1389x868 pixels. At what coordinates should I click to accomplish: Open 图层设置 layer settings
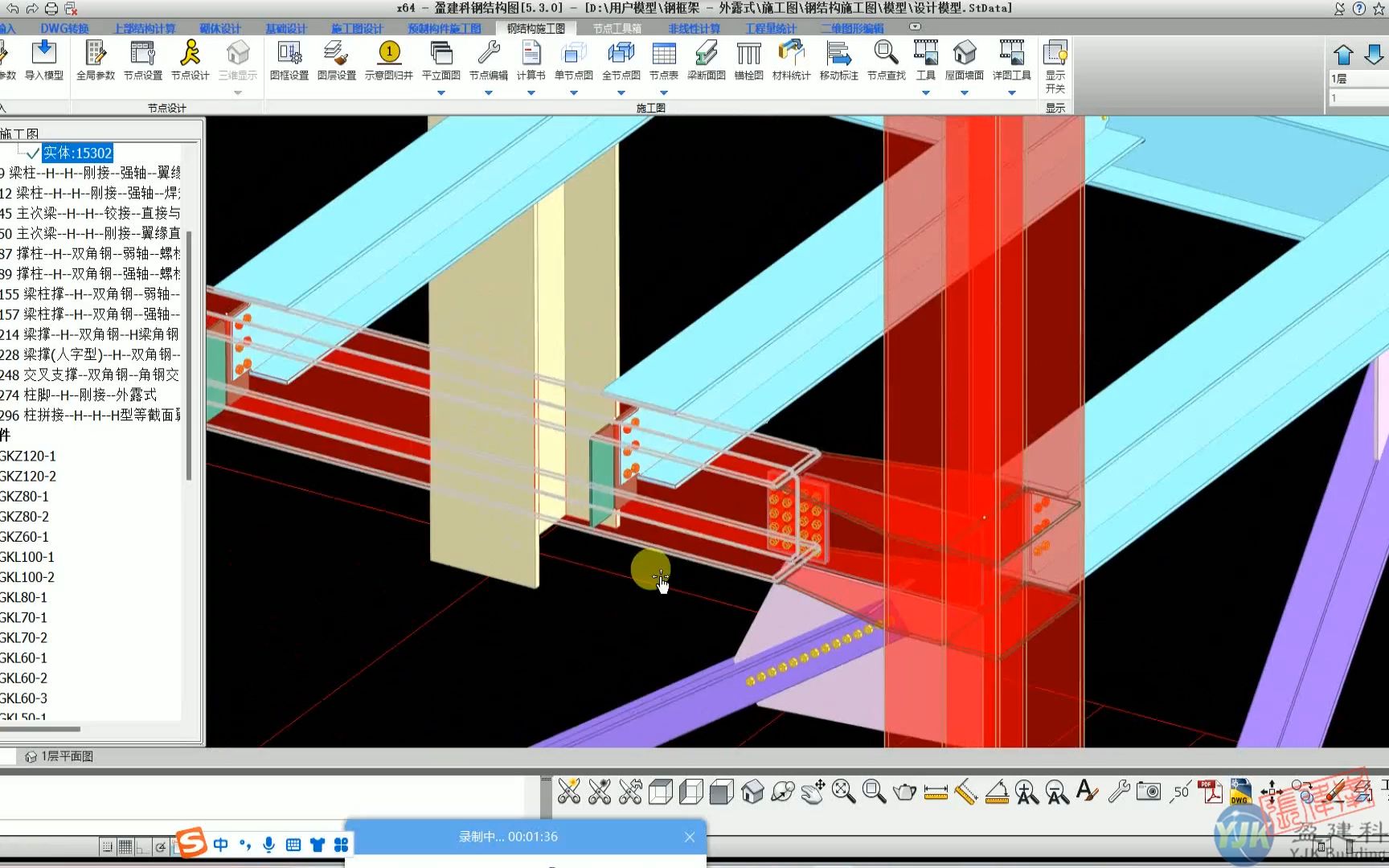pos(337,60)
